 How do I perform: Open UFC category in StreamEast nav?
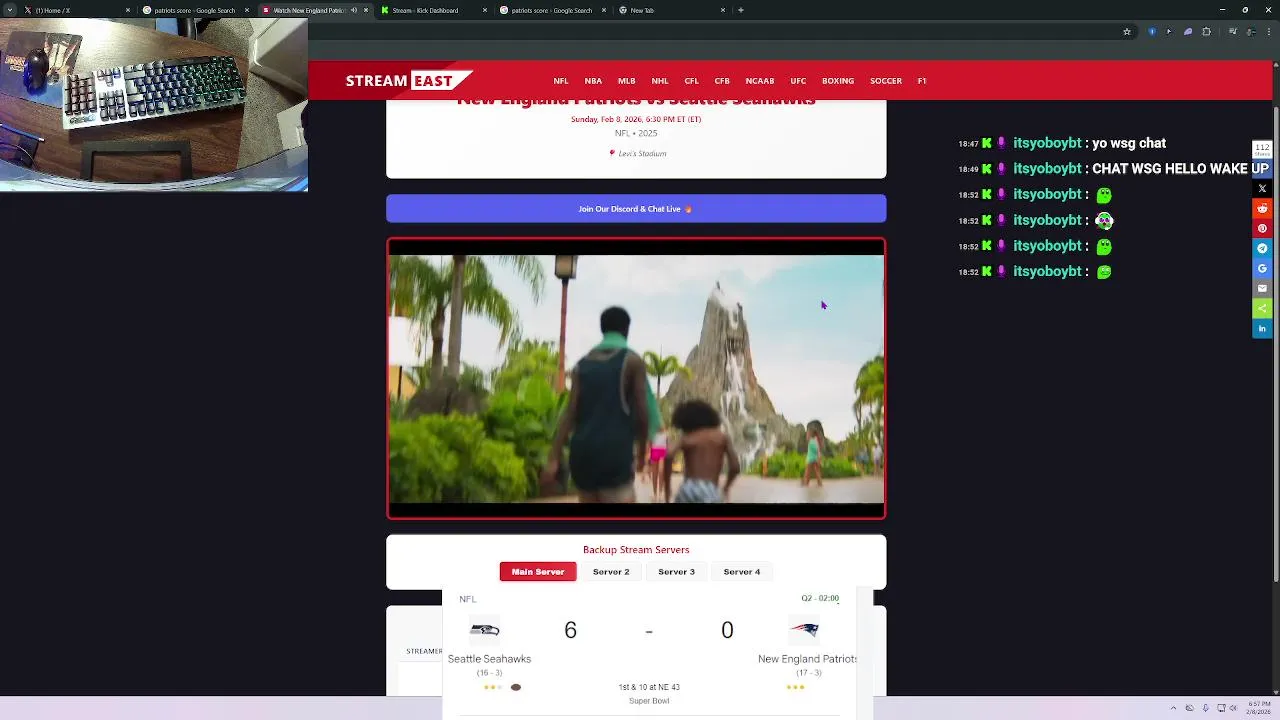click(x=798, y=81)
